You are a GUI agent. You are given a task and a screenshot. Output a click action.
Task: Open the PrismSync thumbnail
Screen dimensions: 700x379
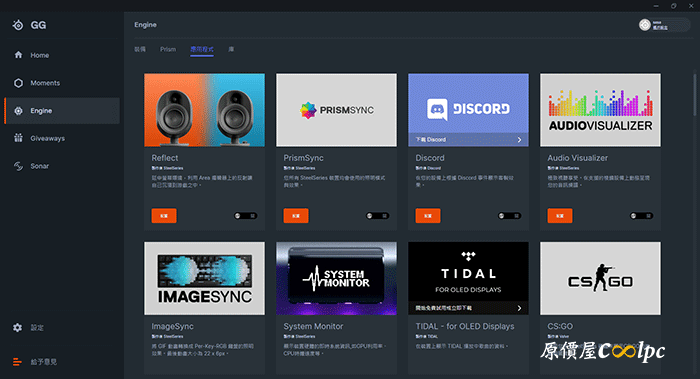point(336,110)
